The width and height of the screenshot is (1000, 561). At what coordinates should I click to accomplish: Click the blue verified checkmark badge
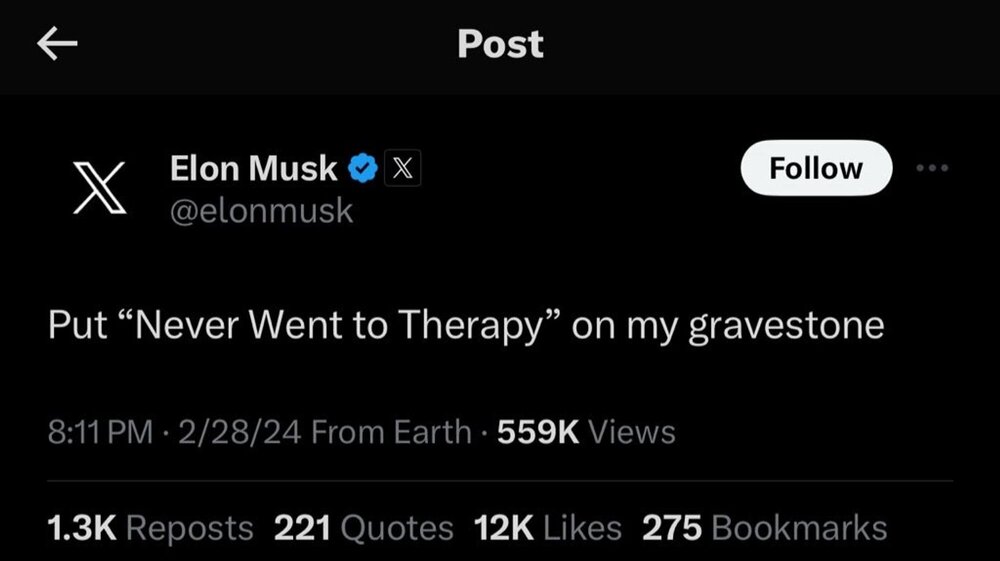pos(361,169)
